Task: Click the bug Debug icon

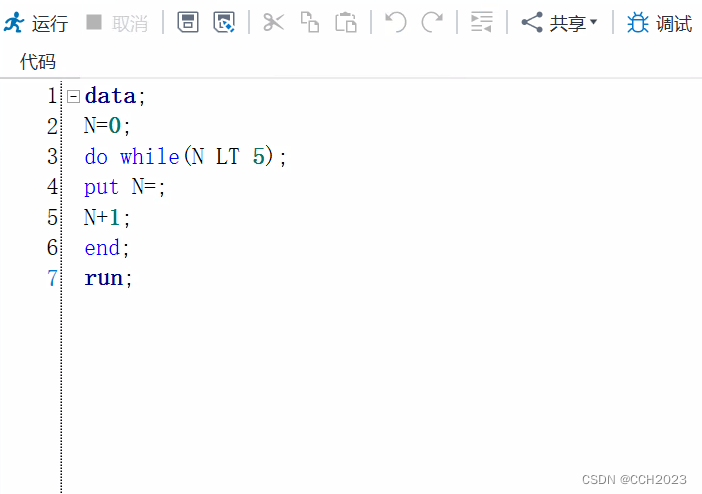Action: pos(638,22)
